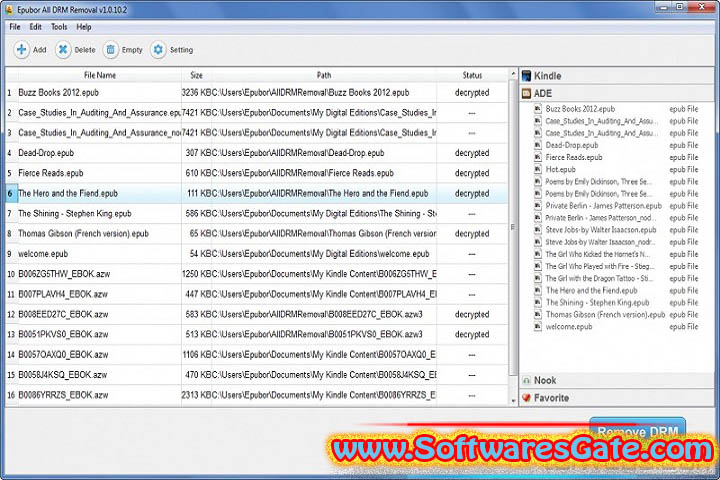The width and height of the screenshot is (720, 480).
Task: Click file icon beside Fierce Reads.epub in ADE list
Action: tap(538, 157)
